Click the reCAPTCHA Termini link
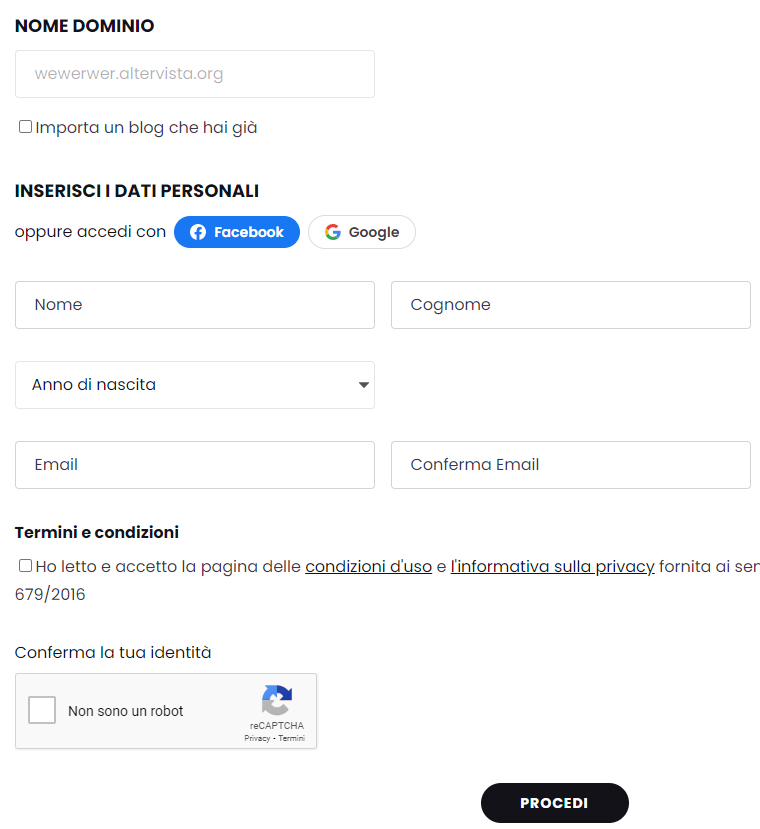The image size is (760, 829). pyautogui.click(x=290, y=737)
